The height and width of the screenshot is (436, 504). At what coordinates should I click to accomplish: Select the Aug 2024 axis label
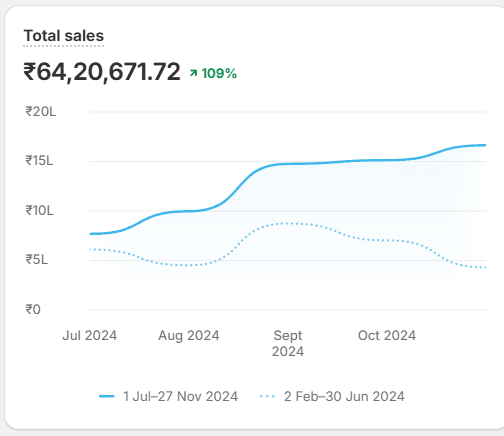pyautogui.click(x=189, y=335)
